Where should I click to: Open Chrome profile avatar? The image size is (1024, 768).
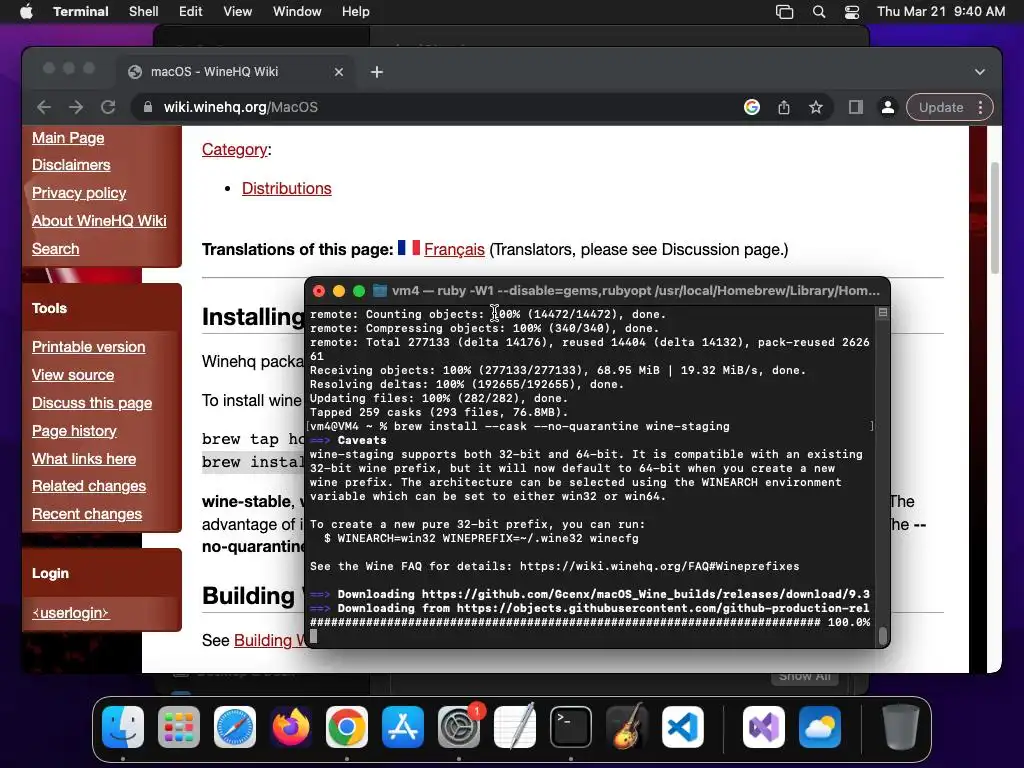(888, 107)
